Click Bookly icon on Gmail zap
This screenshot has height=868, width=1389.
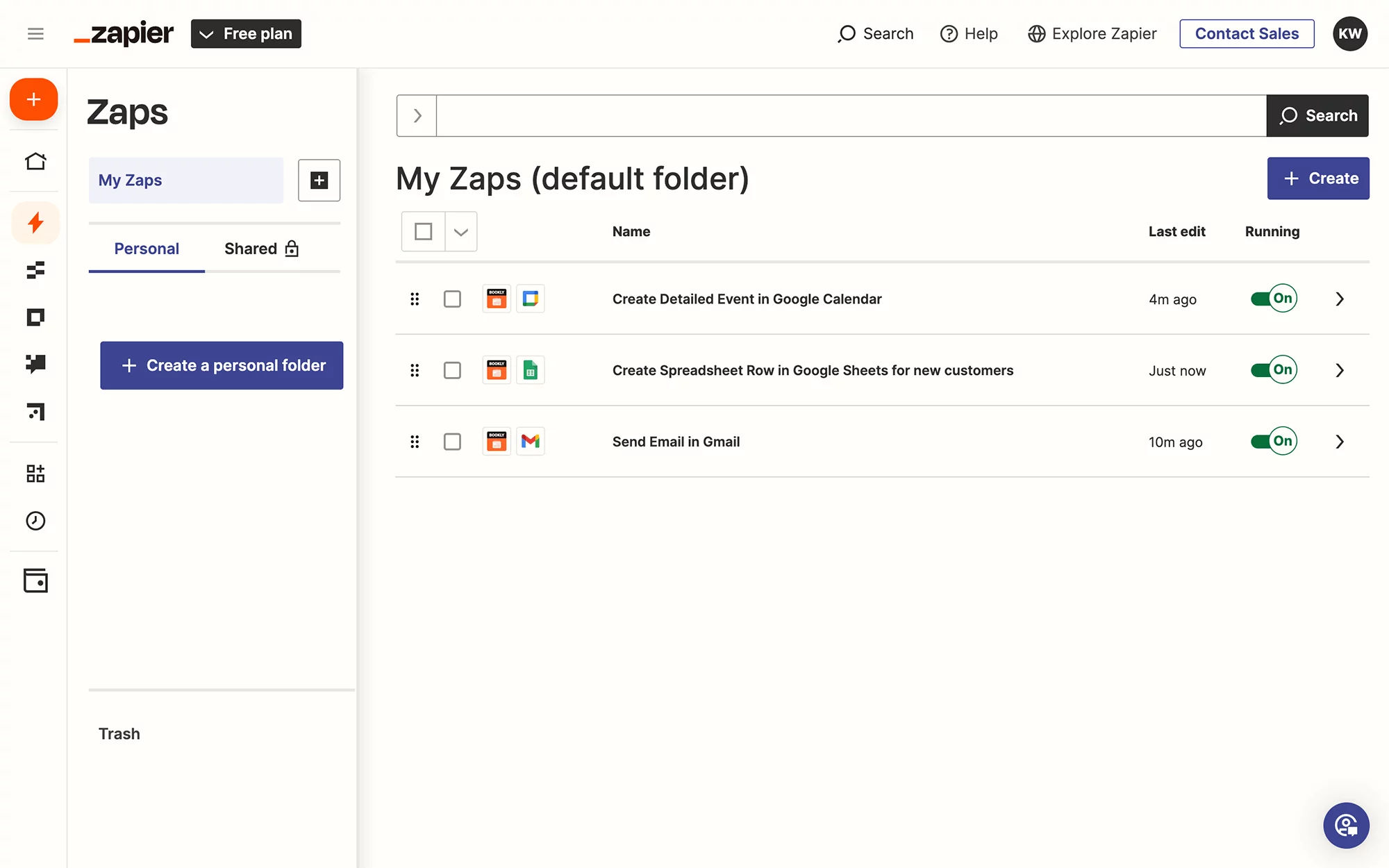[497, 441]
